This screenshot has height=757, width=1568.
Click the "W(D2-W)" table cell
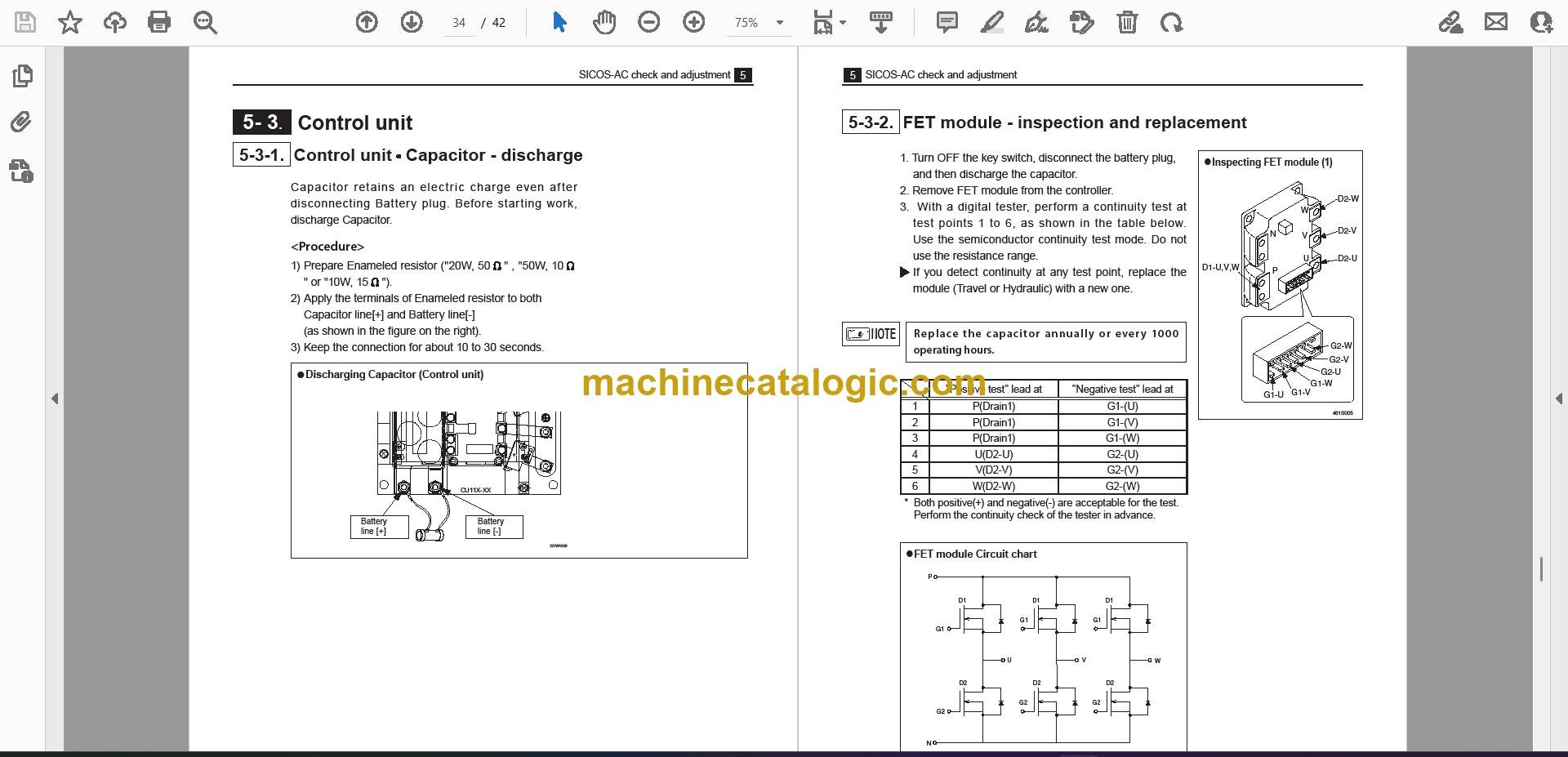point(994,486)
